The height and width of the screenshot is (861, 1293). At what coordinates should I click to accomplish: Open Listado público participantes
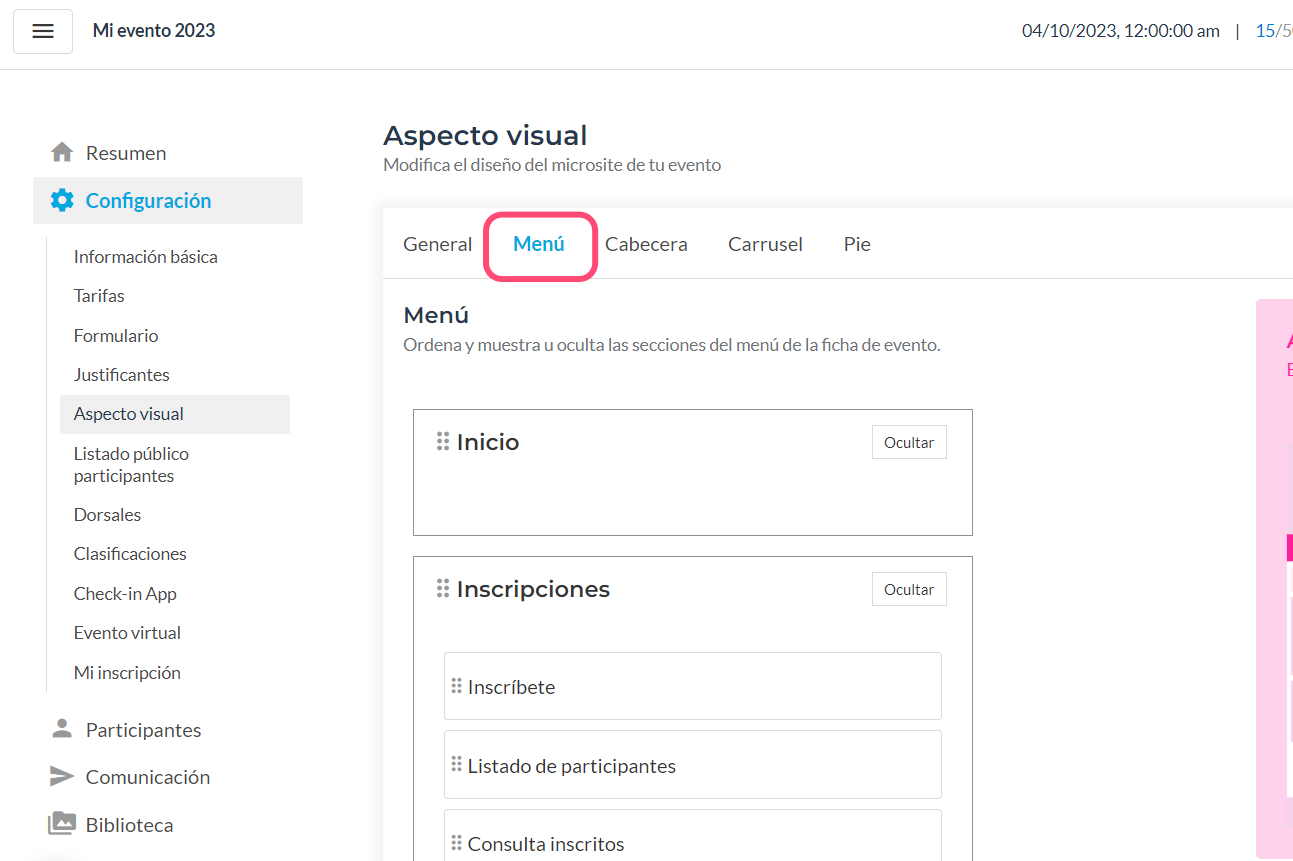[131, 465]
